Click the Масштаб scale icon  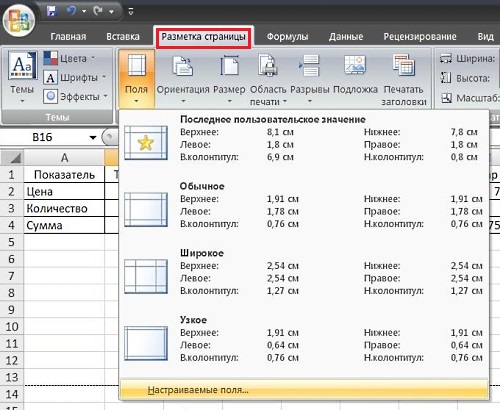(446, 98)
